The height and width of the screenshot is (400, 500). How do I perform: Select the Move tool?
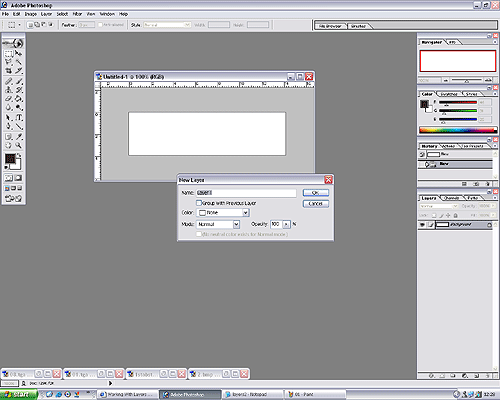[x=19, y=53]
